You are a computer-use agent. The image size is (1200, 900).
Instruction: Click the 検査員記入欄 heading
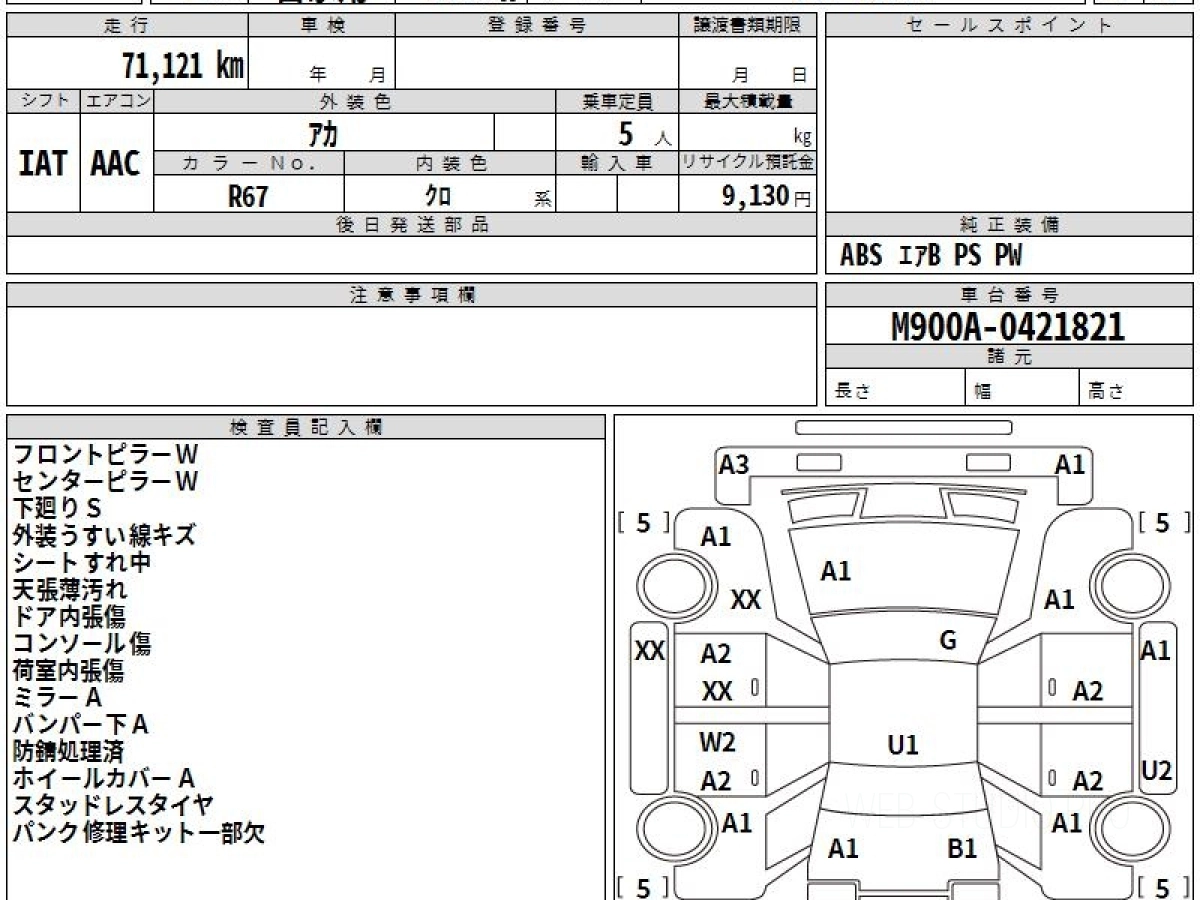click(x=306, y=427)
